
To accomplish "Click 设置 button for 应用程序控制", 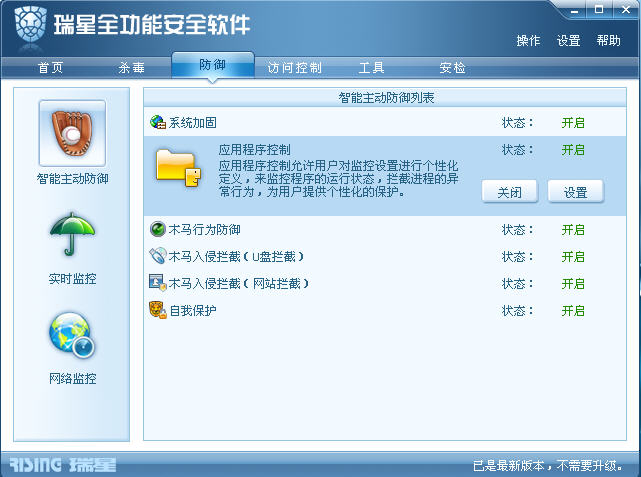I will coord(576,191).
